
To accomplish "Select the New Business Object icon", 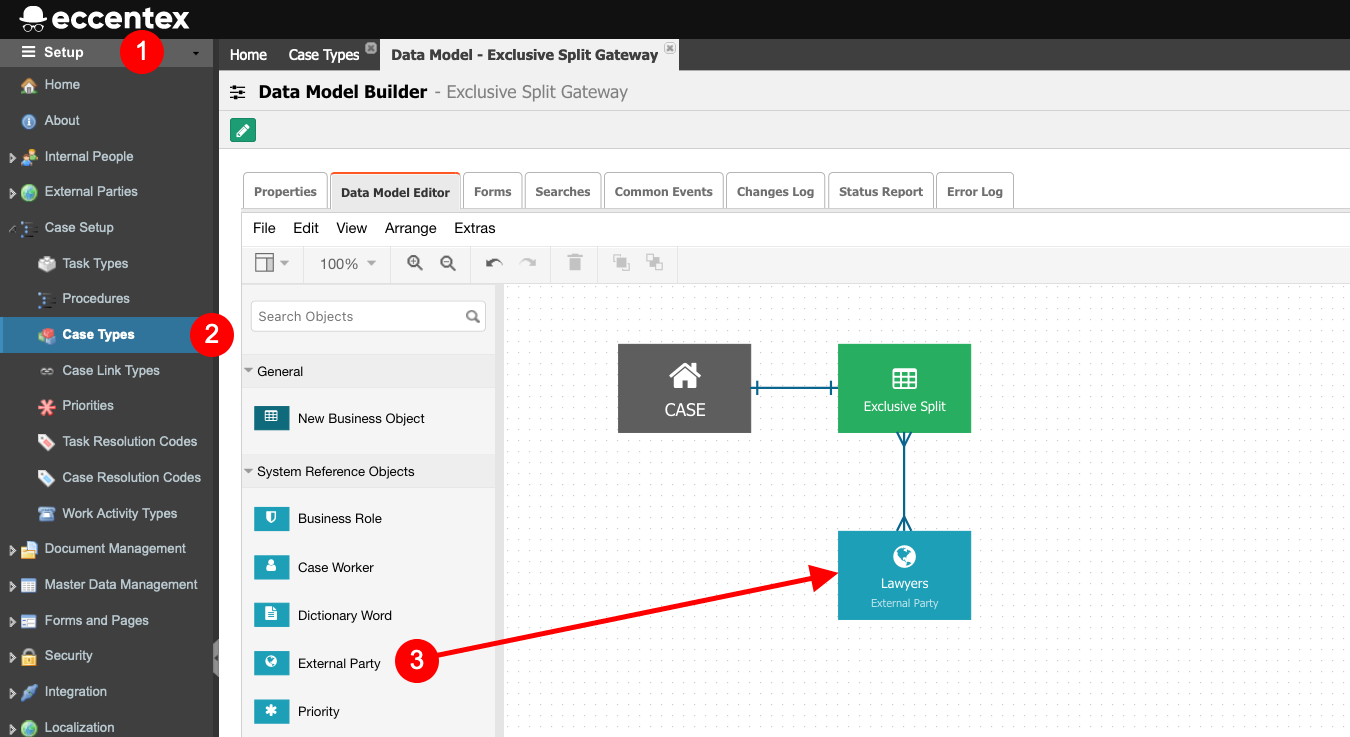I will click(x=271, y=418).
